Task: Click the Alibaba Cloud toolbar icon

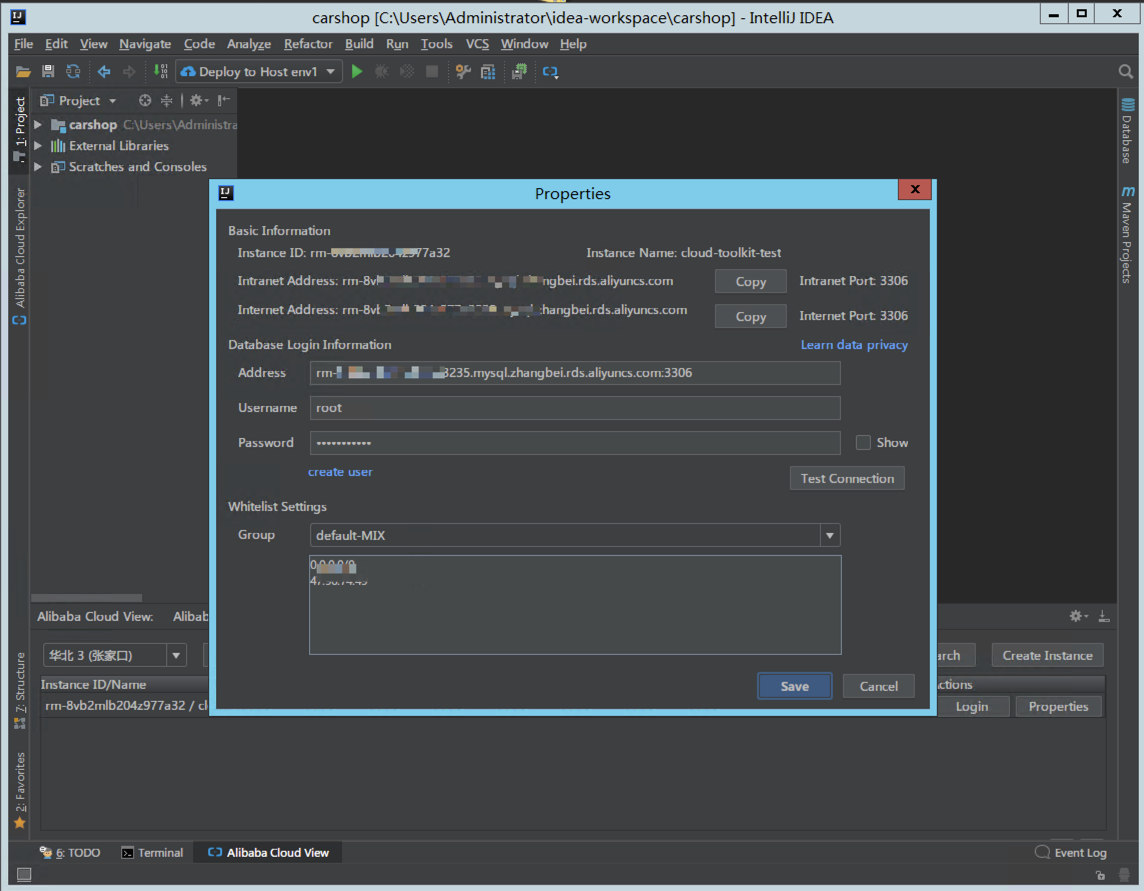Action: pyautogui.click(x=550, y=72)
